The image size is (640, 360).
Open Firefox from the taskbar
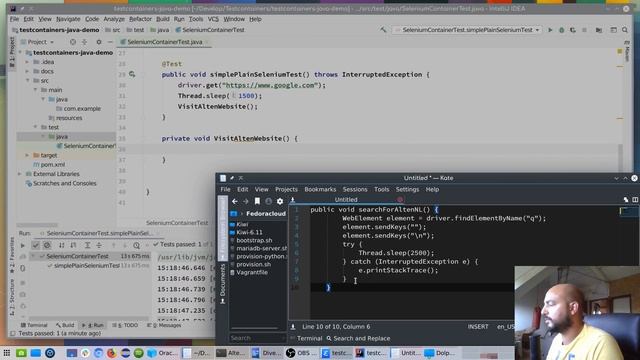point(111,353)
